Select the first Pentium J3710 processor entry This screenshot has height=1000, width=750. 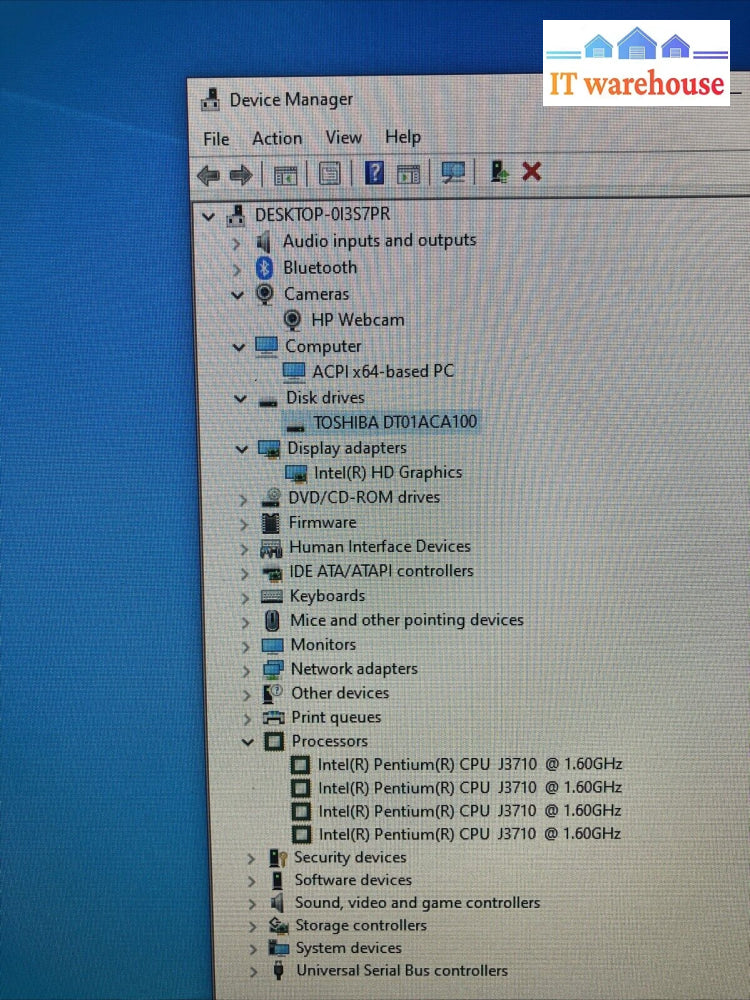coord(469,764)
